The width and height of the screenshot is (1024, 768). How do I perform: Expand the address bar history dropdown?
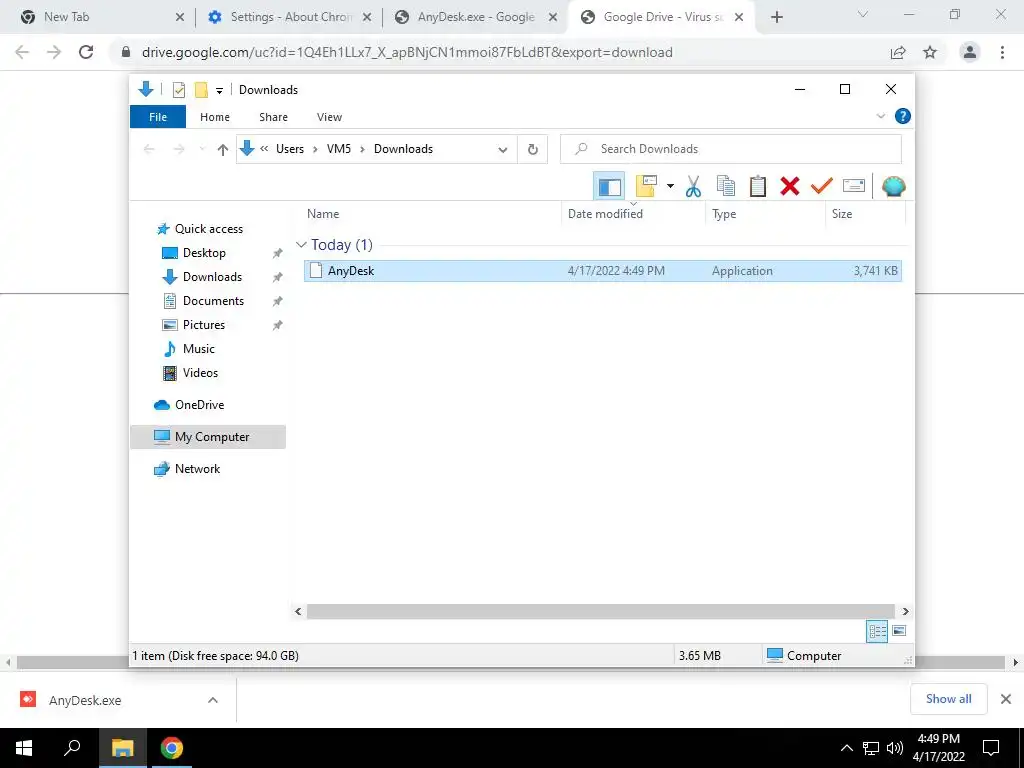coord(502,150)
